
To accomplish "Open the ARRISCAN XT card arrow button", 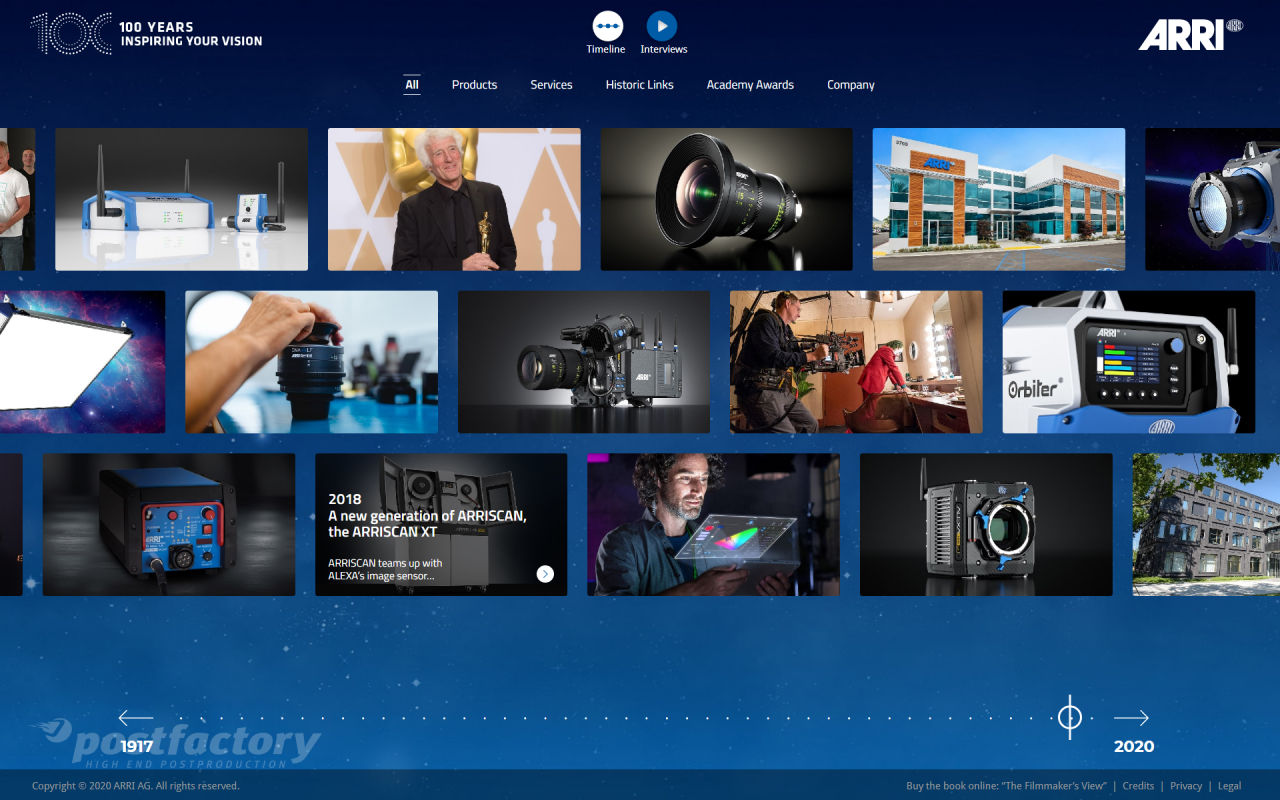I will tap(545, 573).
